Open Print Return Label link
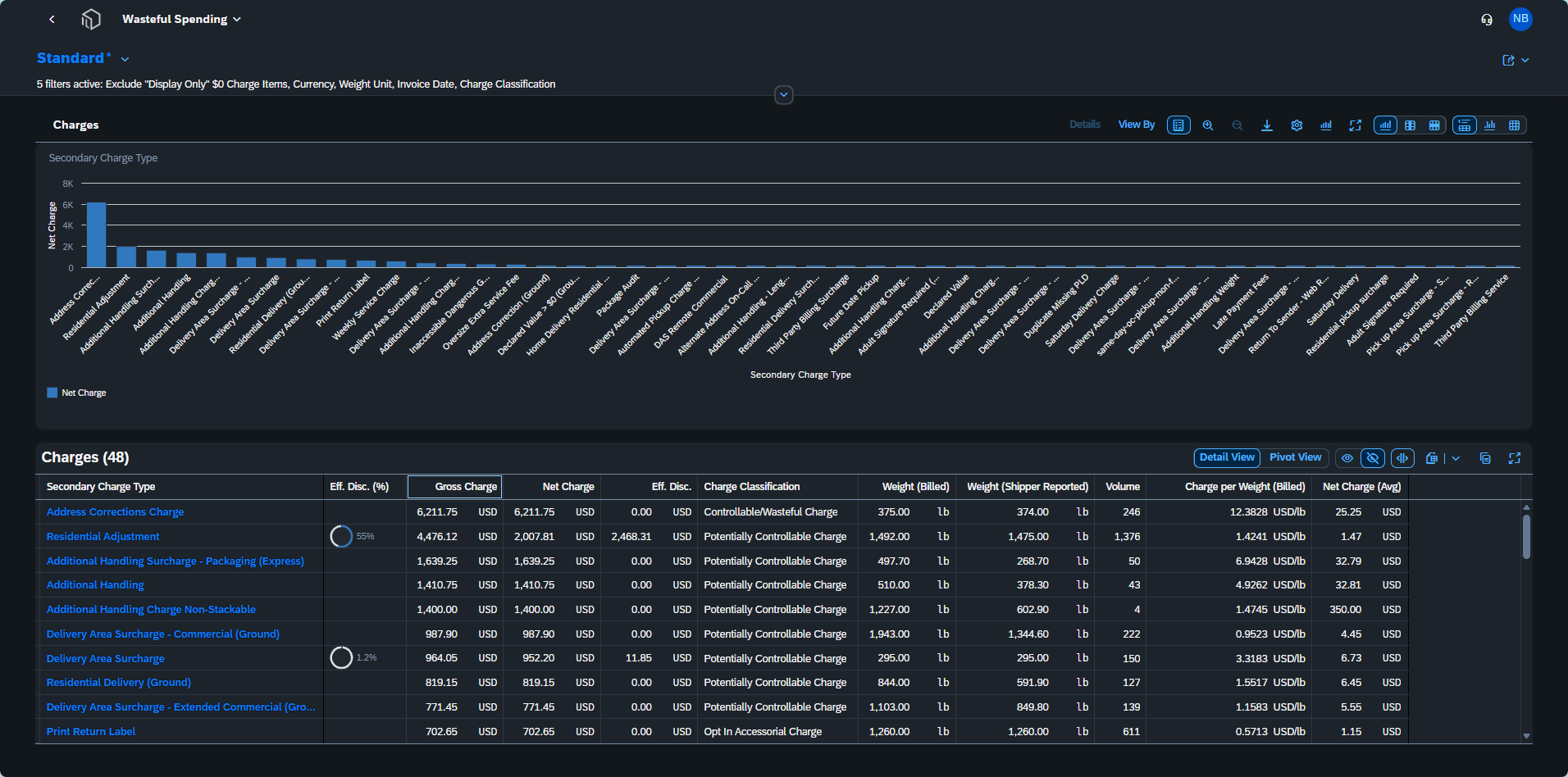 (x=90, y=731)
